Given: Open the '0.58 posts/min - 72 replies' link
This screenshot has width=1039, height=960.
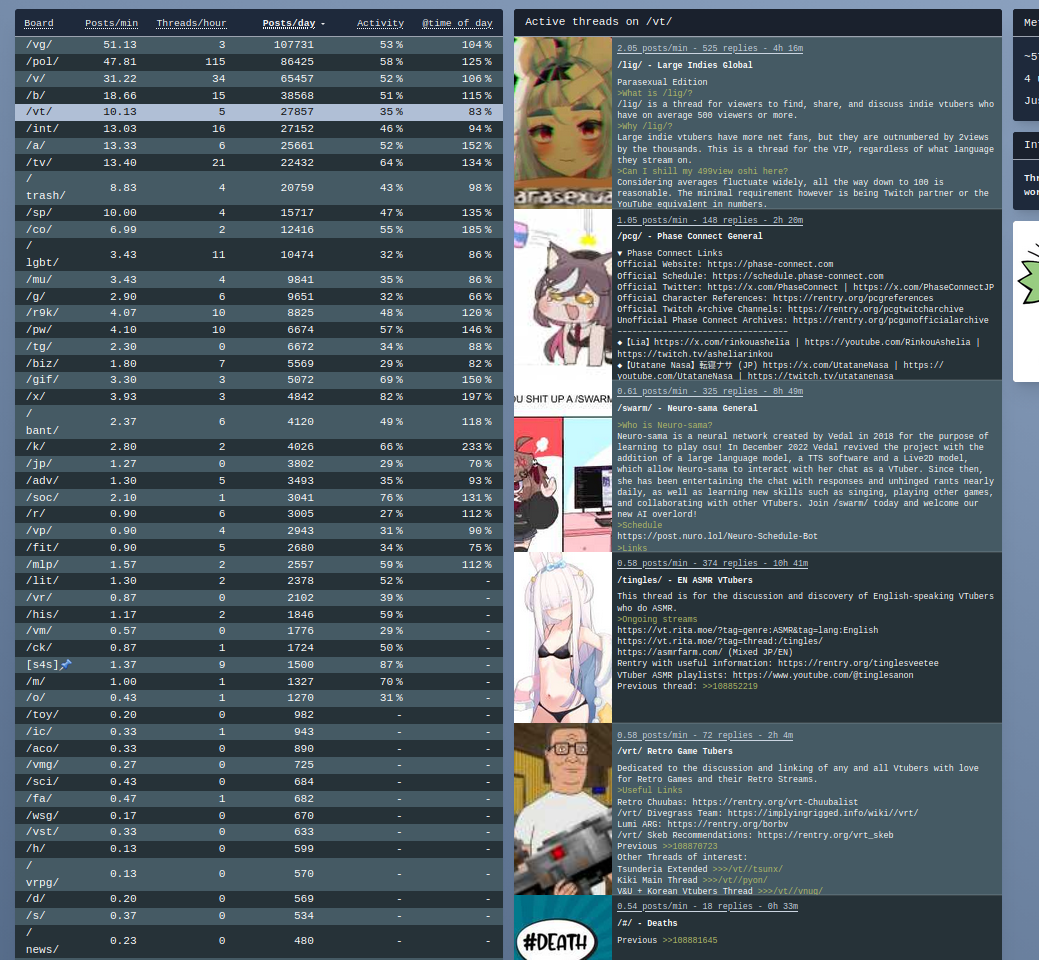Looking at the screenshot, I should tap(705, 735).
